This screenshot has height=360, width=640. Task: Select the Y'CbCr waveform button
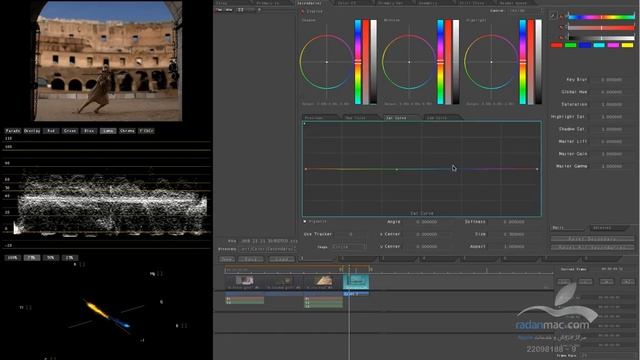pos(147,131)
